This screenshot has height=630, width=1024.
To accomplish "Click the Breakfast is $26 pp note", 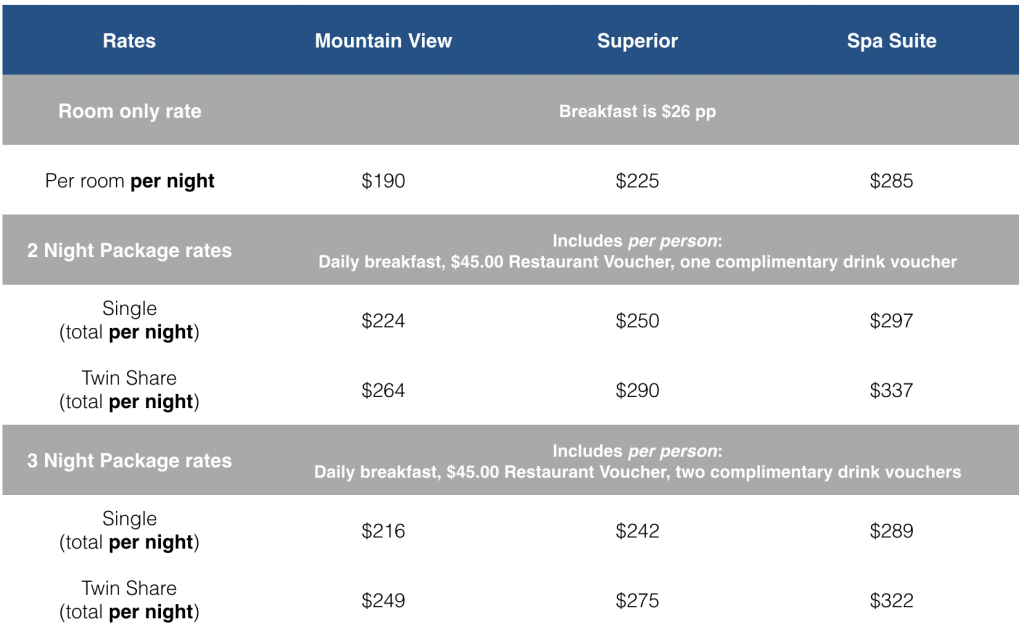I will [x=637, y=111].
